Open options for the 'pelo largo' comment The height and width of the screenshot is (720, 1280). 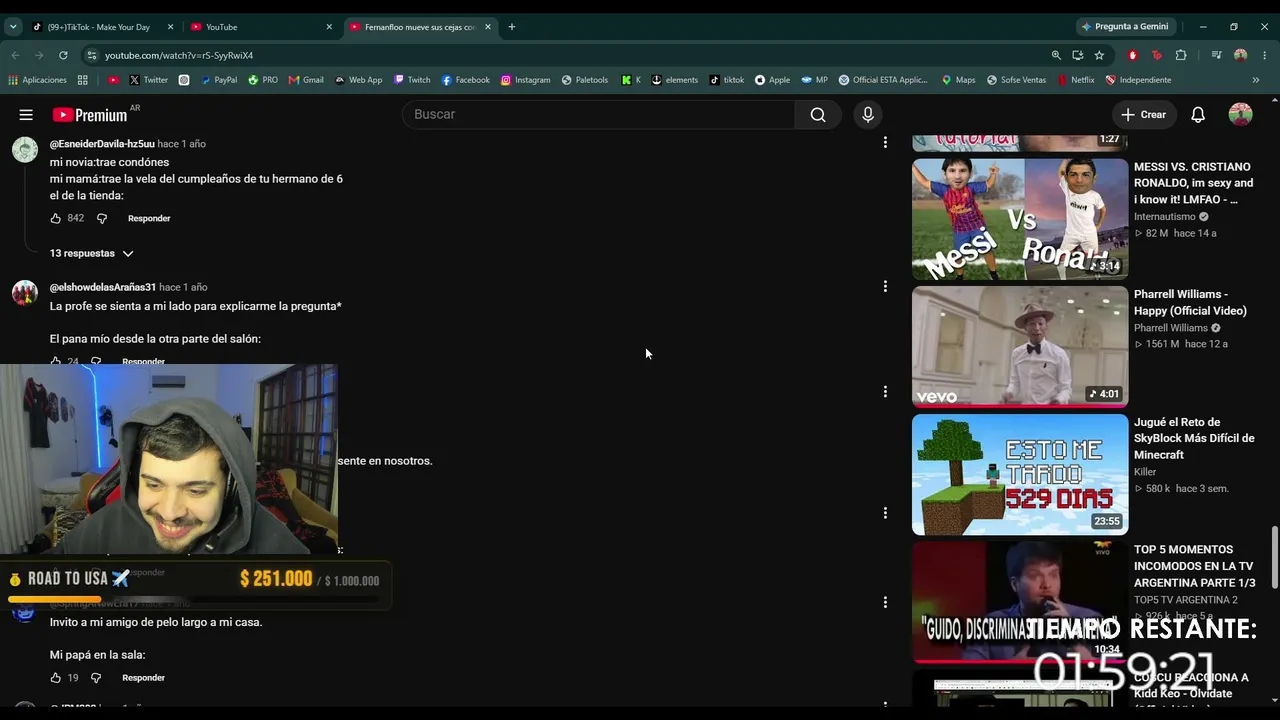click(885, 602)
